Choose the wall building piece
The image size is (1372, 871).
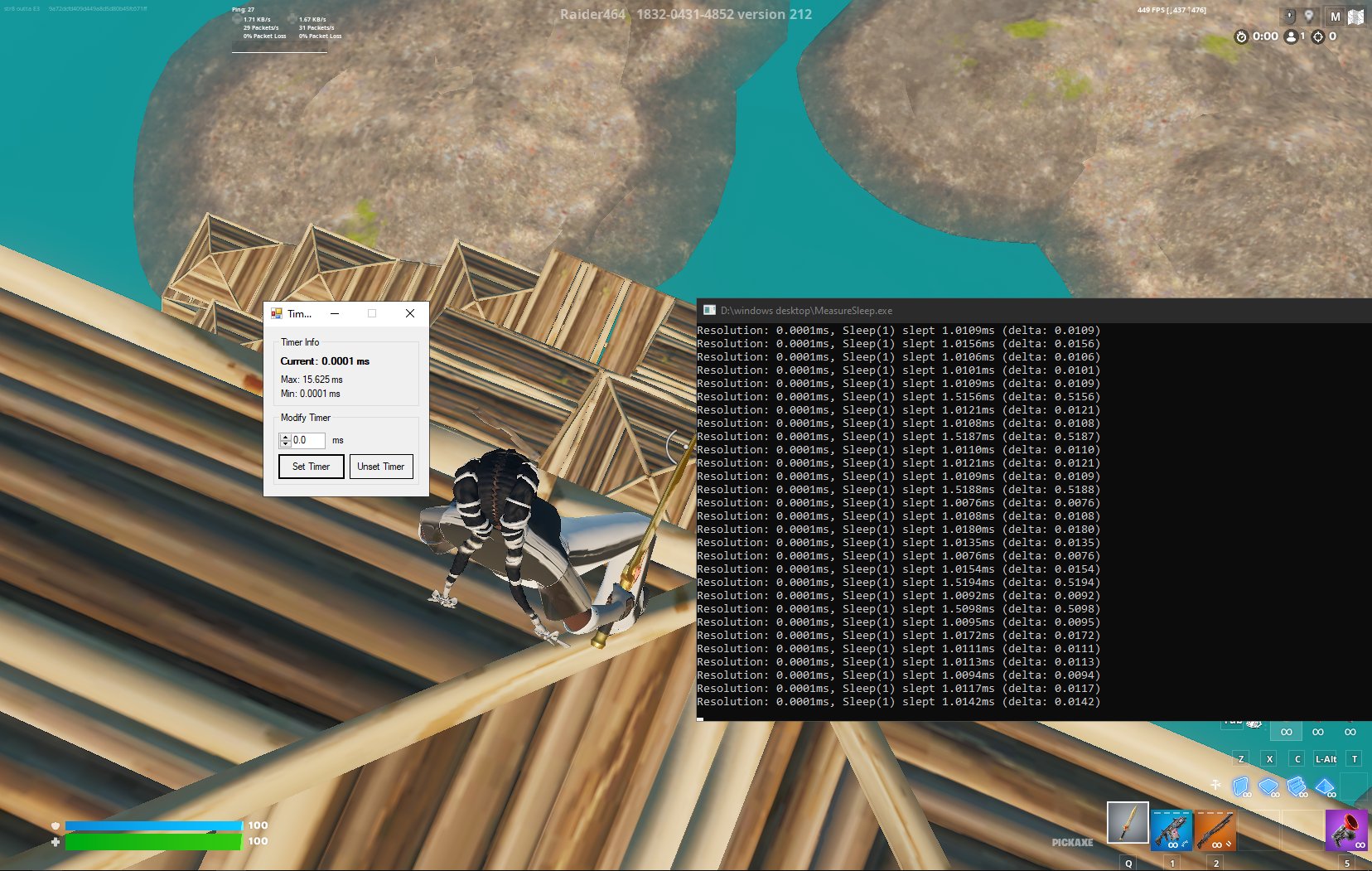pos(1241,786)
